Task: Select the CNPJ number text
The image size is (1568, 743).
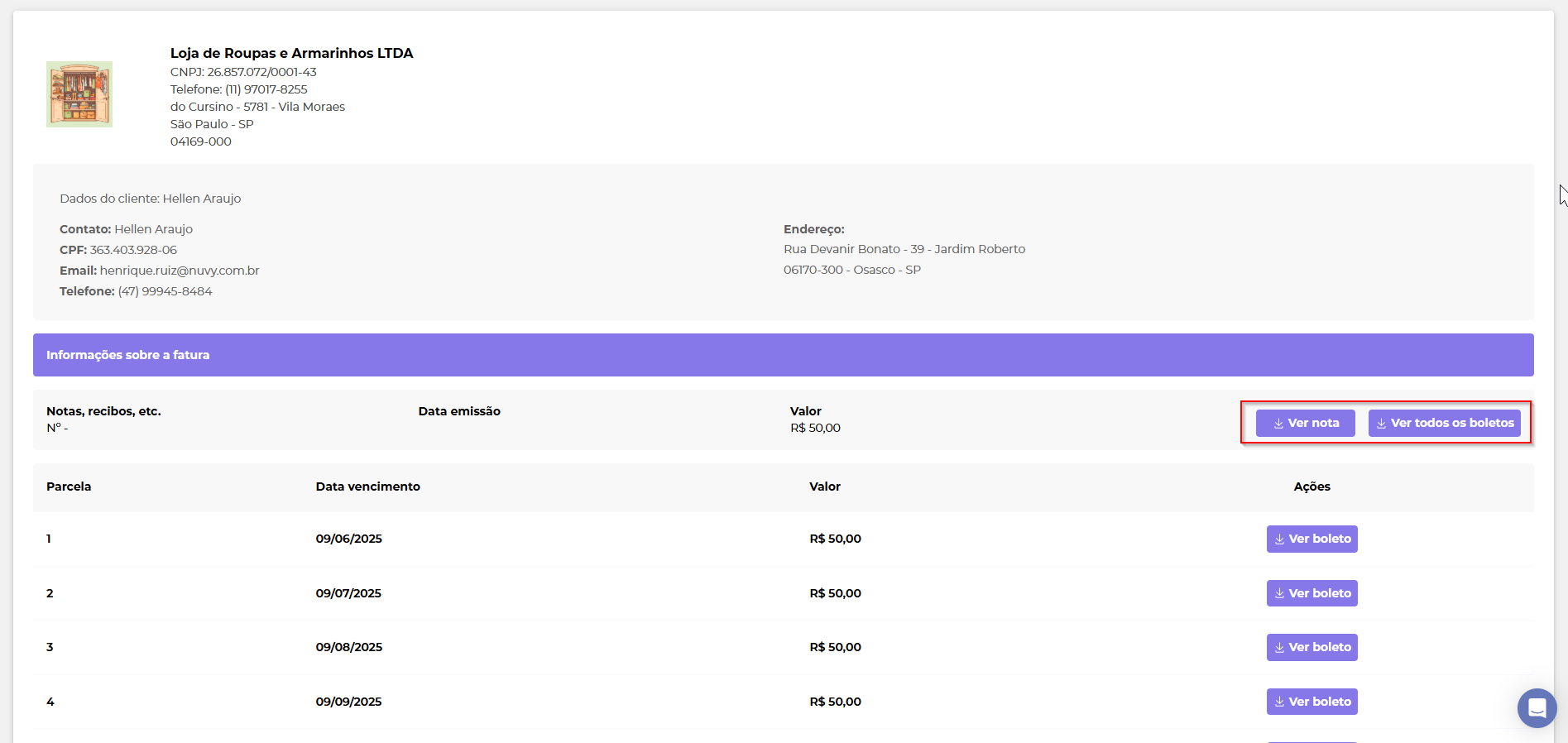Action: (x=261, y=72)
